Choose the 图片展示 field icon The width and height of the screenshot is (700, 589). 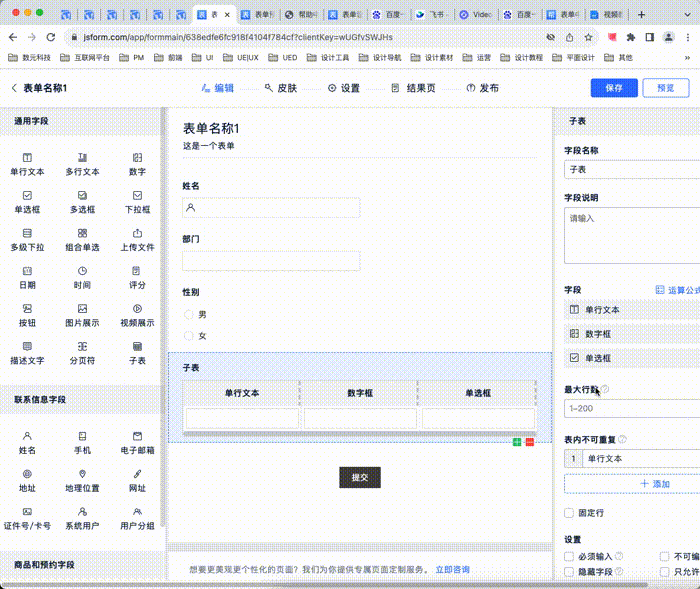click(82, 315)
